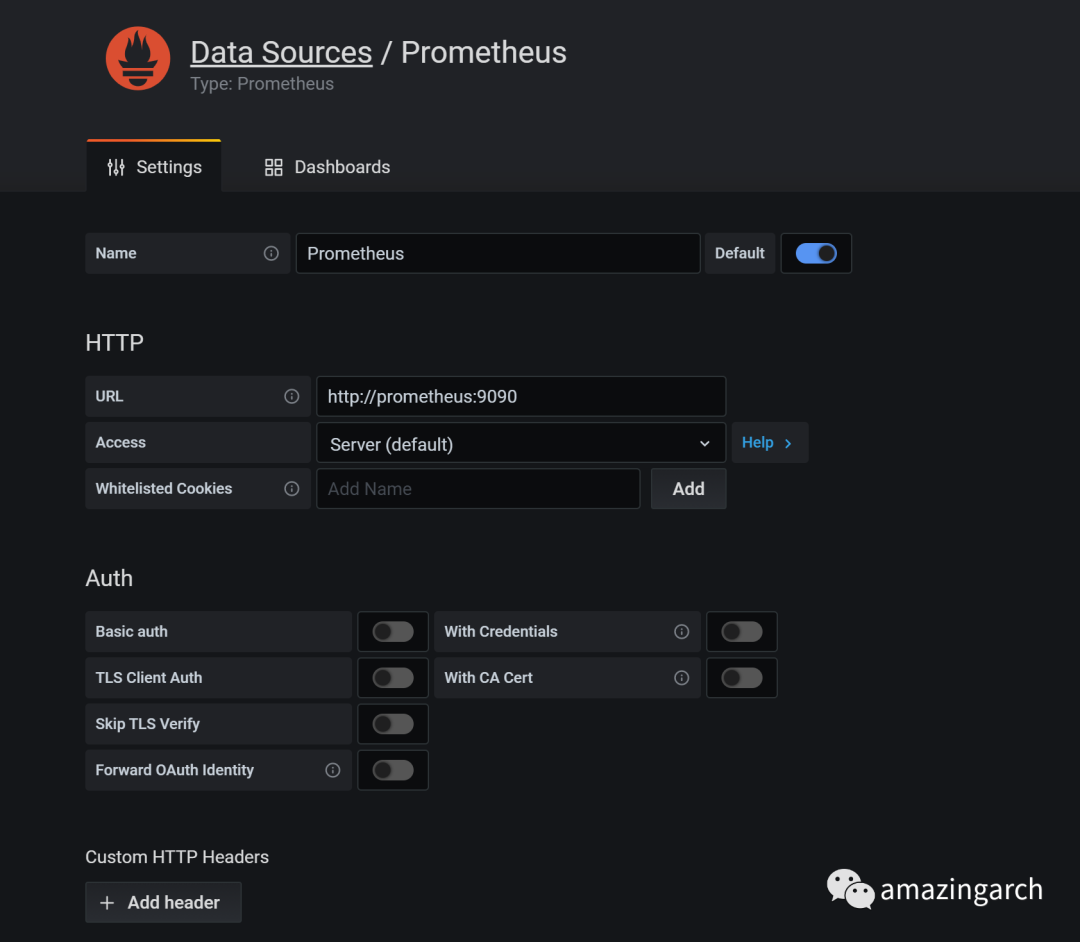Viewport: 1080px width, 942px height.
Task: Switch to the Dashboards tab
Action: 327,167
